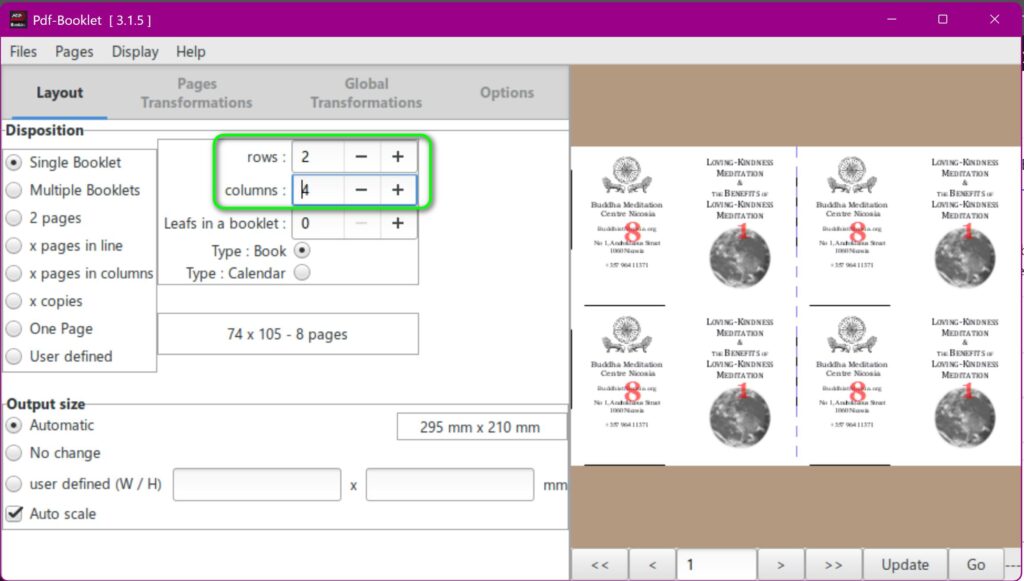Increase Leafs in a booklet with plus
The height and width of the screenshot is (581, 1024).
click(398, 223)
